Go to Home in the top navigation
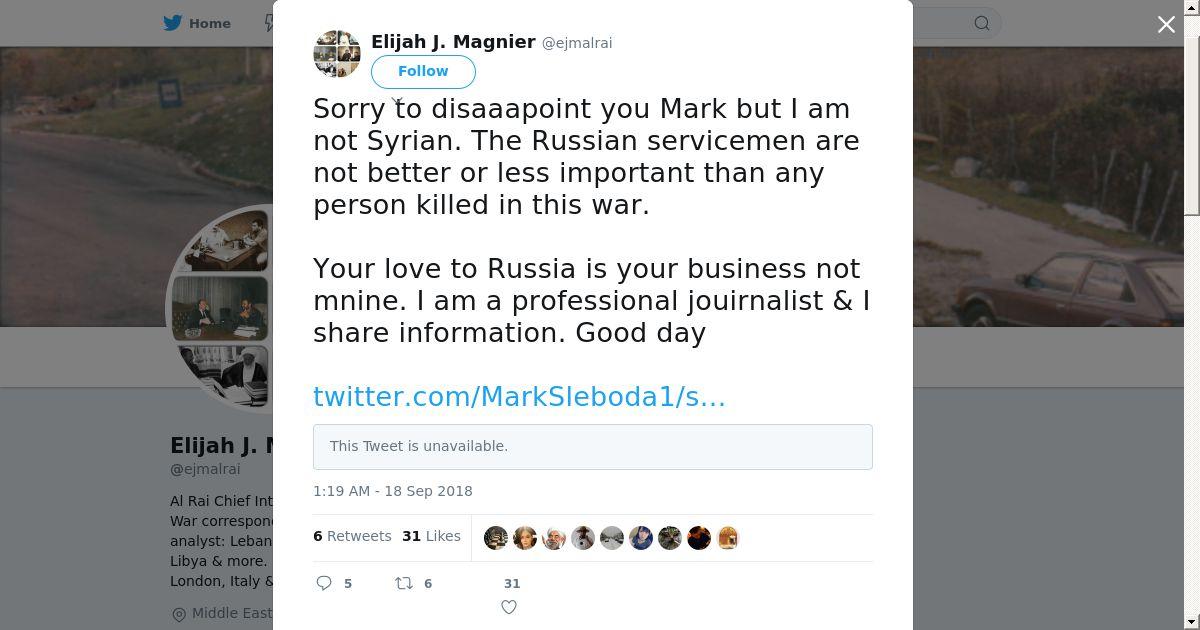Screen dimensions: 1200x630 [210, 23]
